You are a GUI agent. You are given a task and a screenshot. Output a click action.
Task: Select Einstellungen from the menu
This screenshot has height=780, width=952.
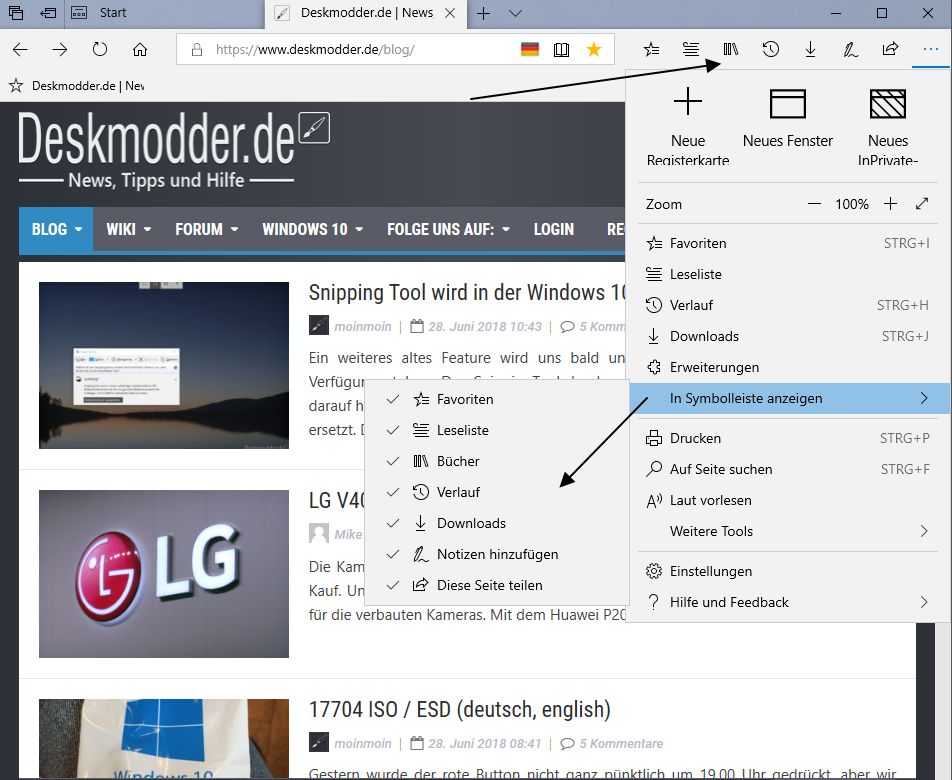click(710, 571)
